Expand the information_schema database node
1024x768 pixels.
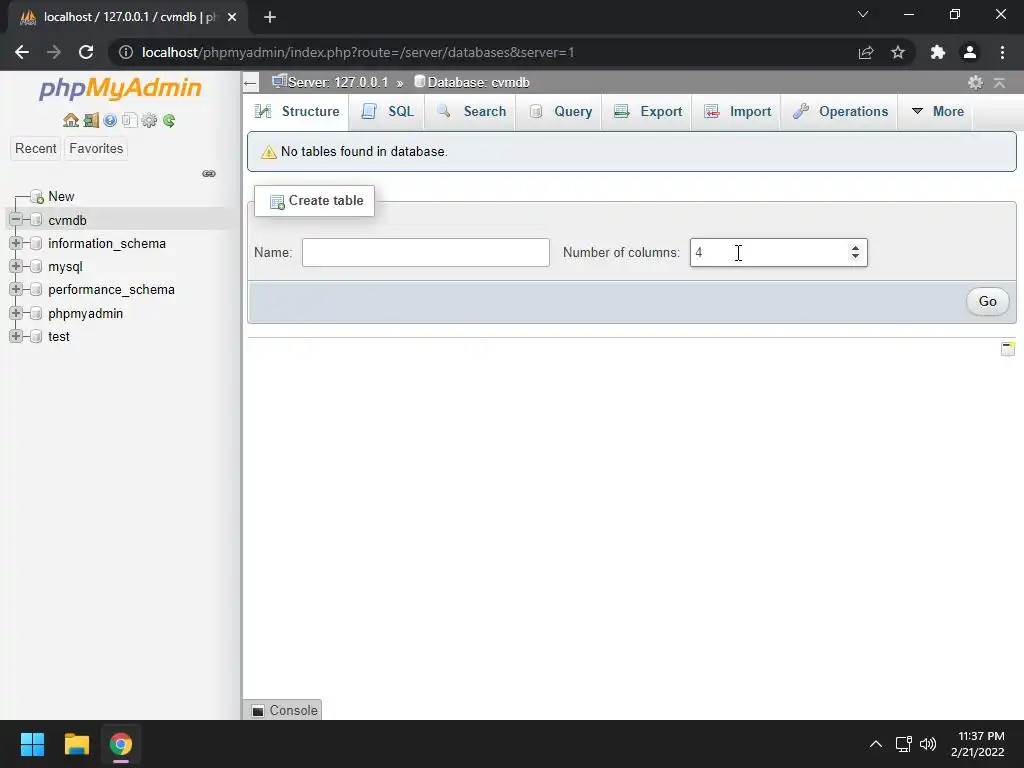(16, 243)
